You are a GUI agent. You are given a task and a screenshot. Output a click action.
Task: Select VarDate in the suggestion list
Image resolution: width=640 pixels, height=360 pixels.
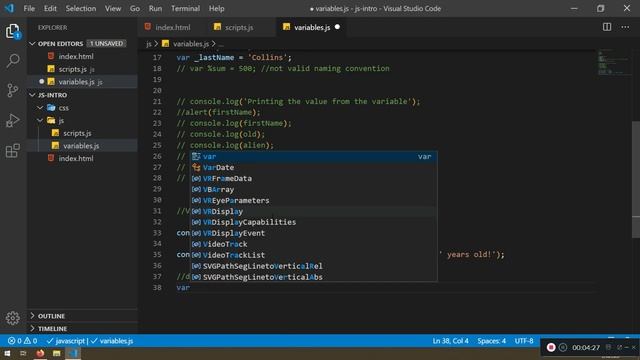tap(314, 167)
